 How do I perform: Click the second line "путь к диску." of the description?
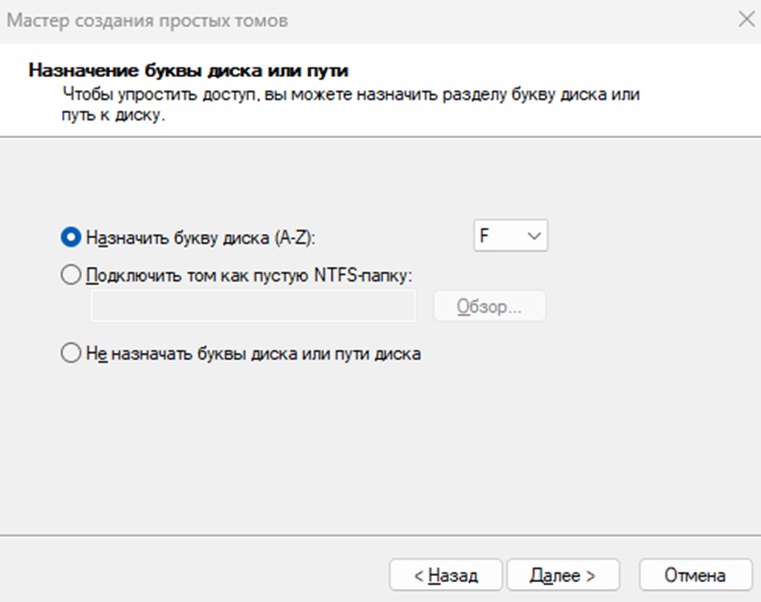pos(113,115)
